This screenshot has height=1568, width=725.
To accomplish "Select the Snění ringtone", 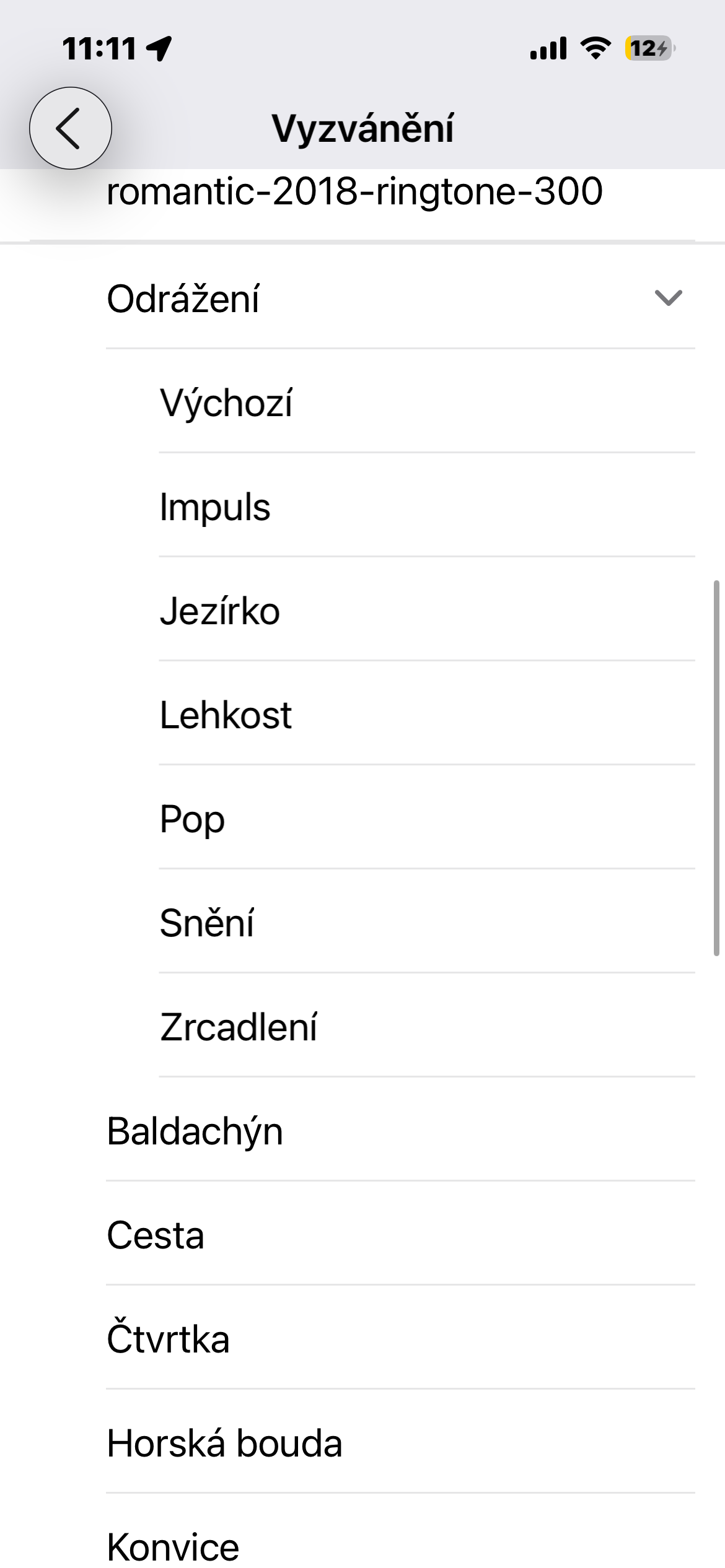I will [207, 923].
